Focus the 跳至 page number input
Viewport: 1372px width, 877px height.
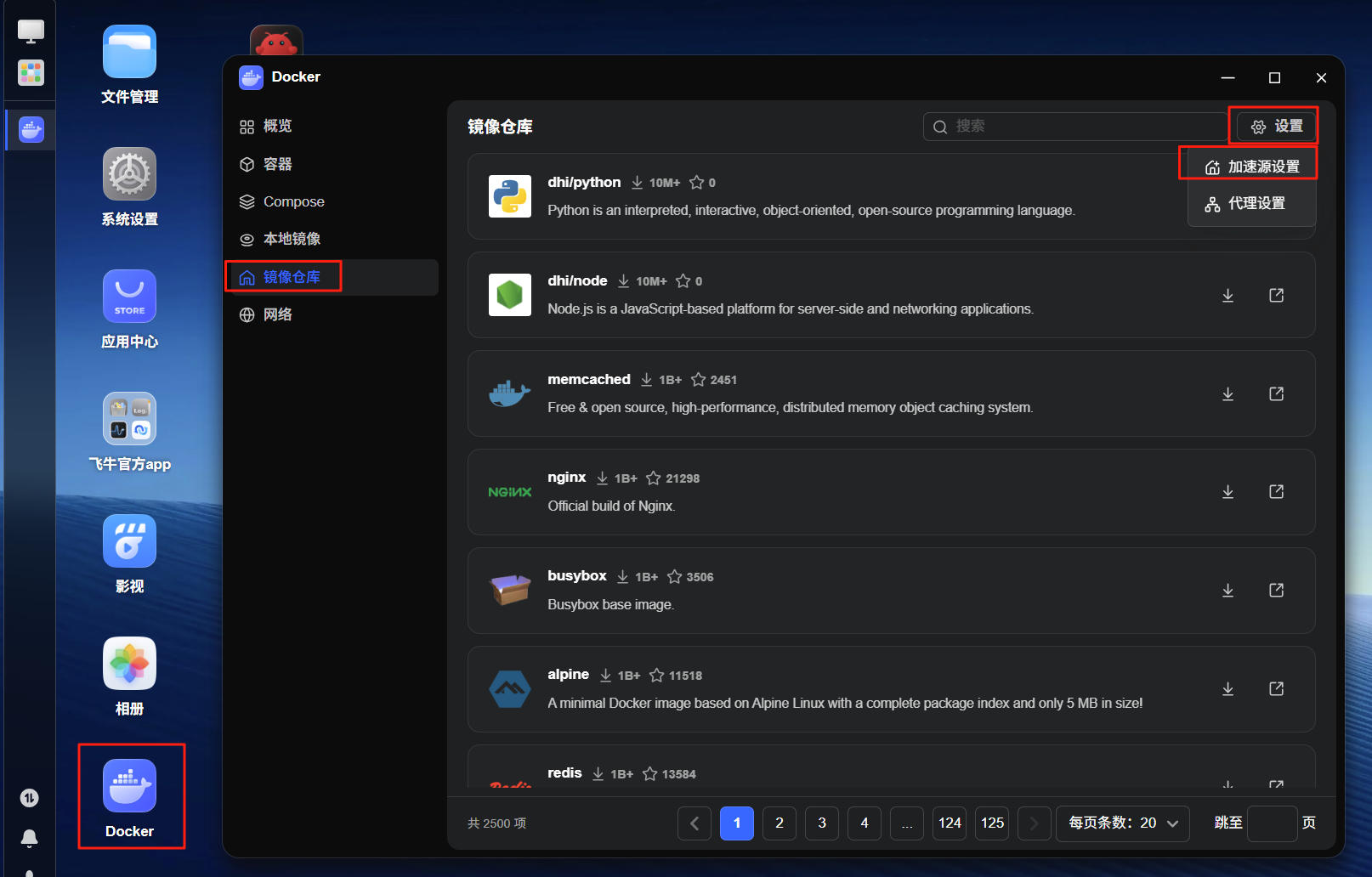pyautogui.click(x=1272, y=823)
